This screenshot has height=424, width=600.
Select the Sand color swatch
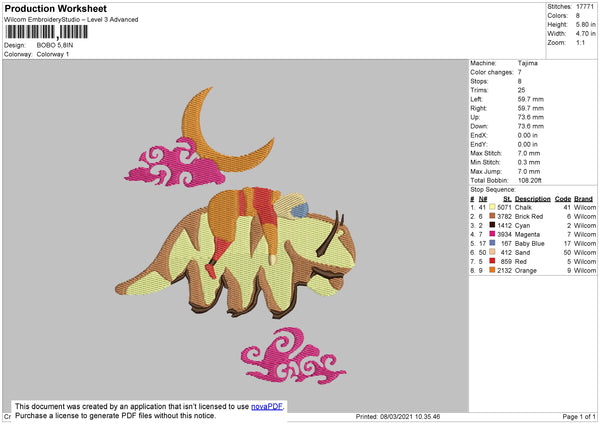(492, 252)
